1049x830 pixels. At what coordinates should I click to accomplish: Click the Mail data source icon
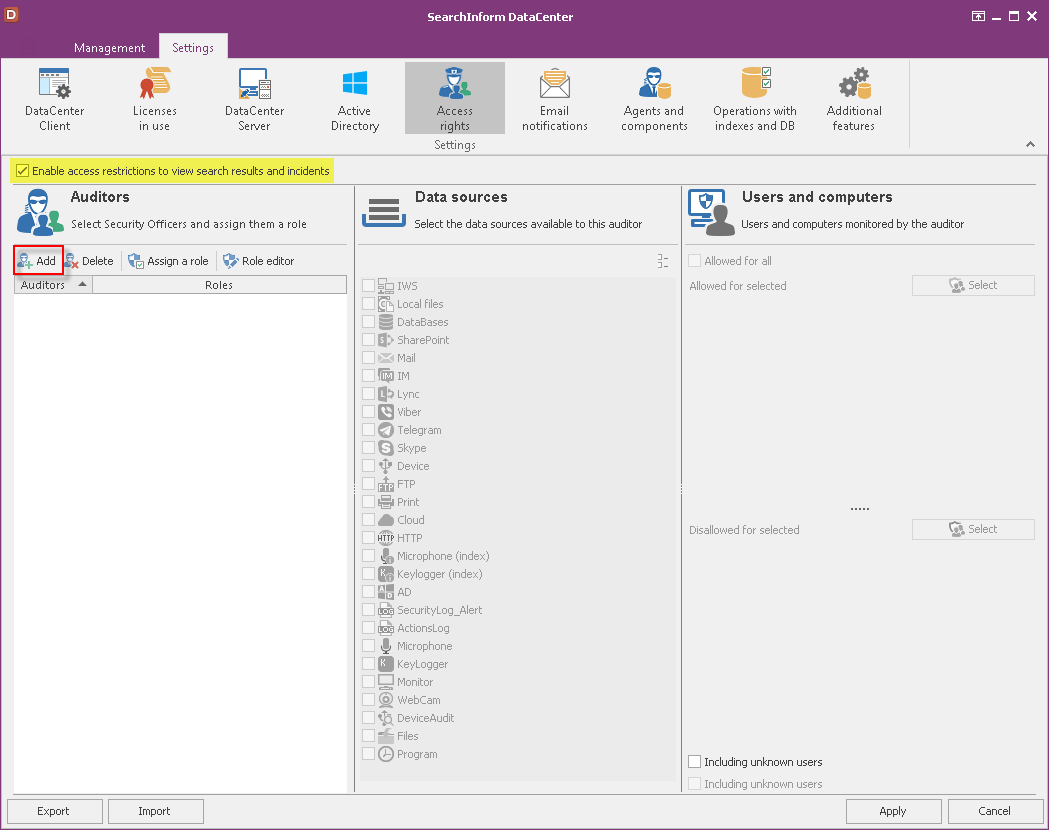click(x=386, y=358)
